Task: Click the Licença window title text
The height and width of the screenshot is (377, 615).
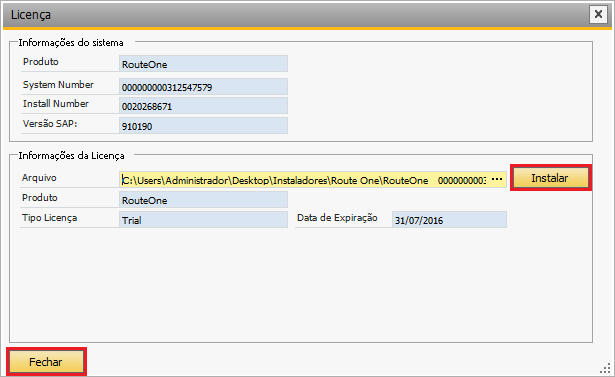Action: [x=31, y=15]
